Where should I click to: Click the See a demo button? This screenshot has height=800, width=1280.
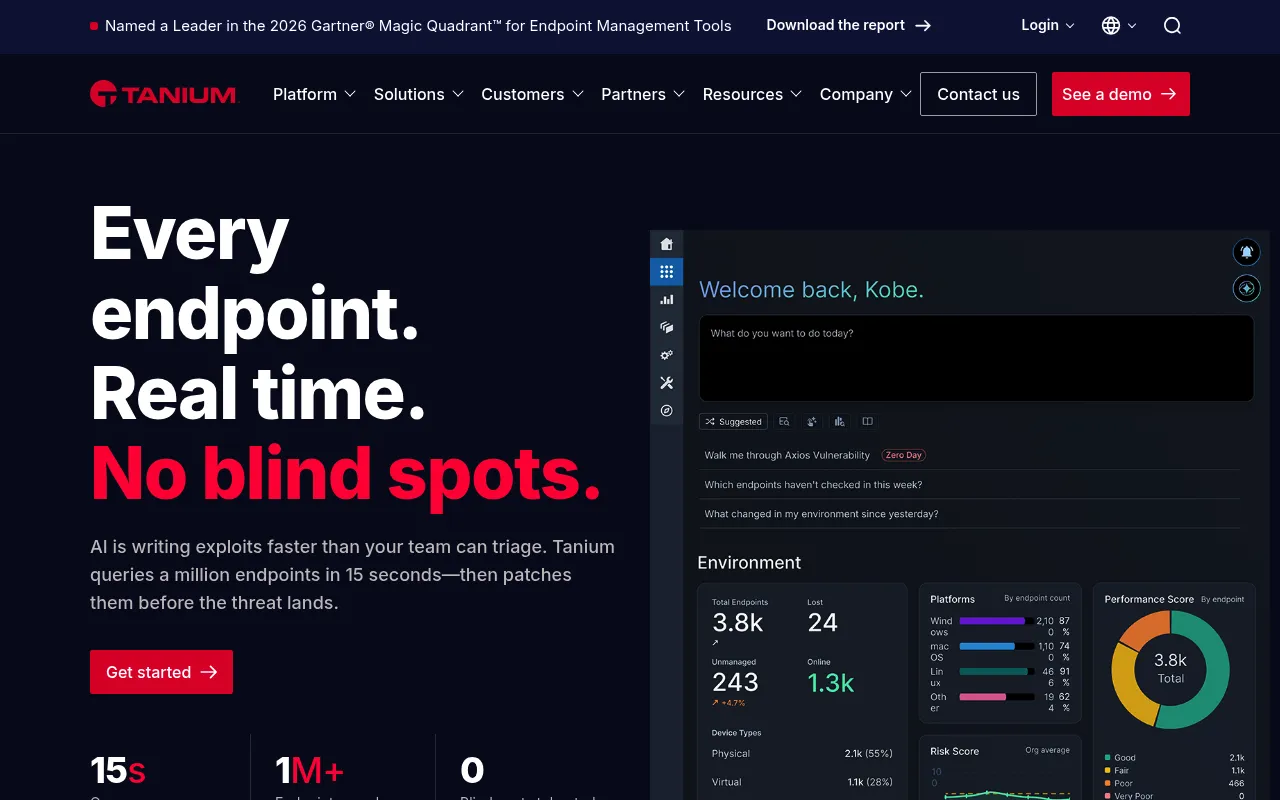tap(1121, 94)
